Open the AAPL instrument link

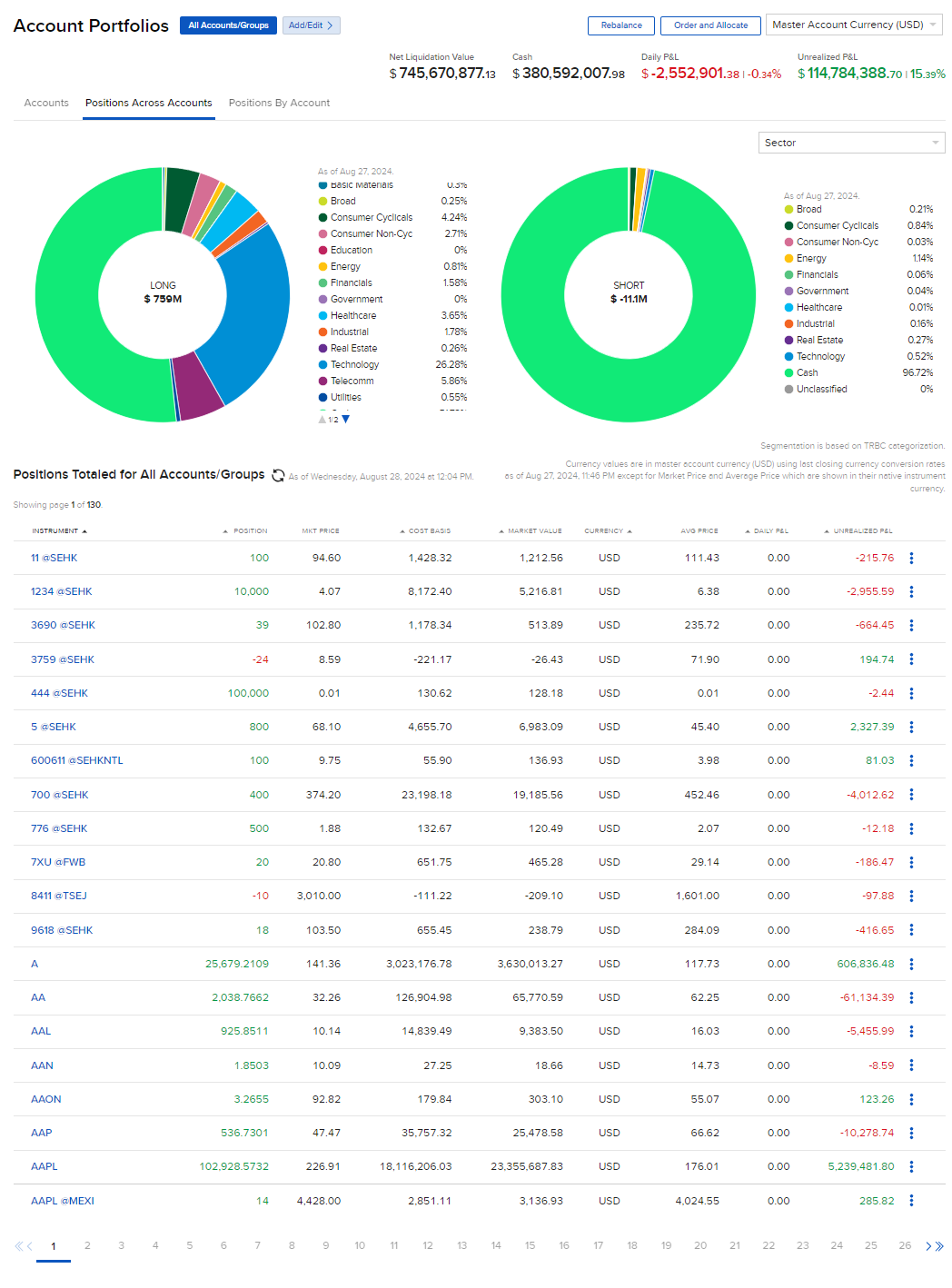tap(43, 1166)
